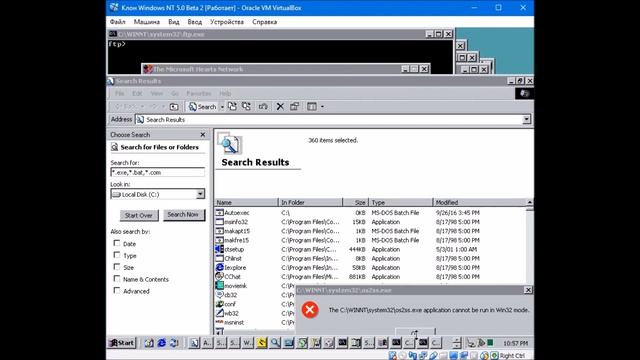Select the moviemk file icon
The height and width of the screenshot is (360, 640).
pos(220,286)
